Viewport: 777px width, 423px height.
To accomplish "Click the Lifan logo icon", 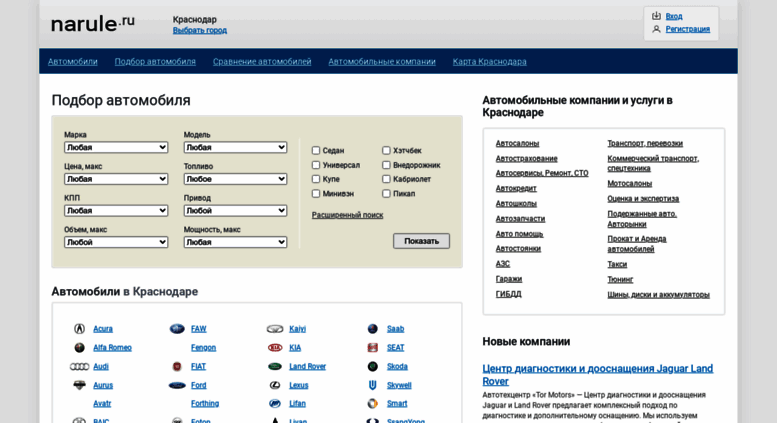I will (275, 404).
